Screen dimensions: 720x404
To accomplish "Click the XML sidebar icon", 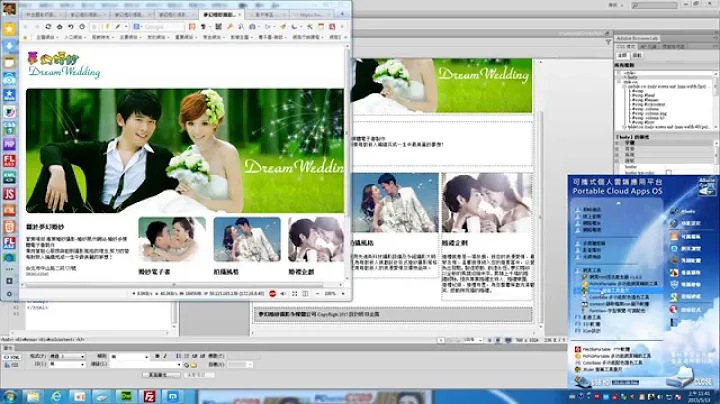I will click(9, 177).
